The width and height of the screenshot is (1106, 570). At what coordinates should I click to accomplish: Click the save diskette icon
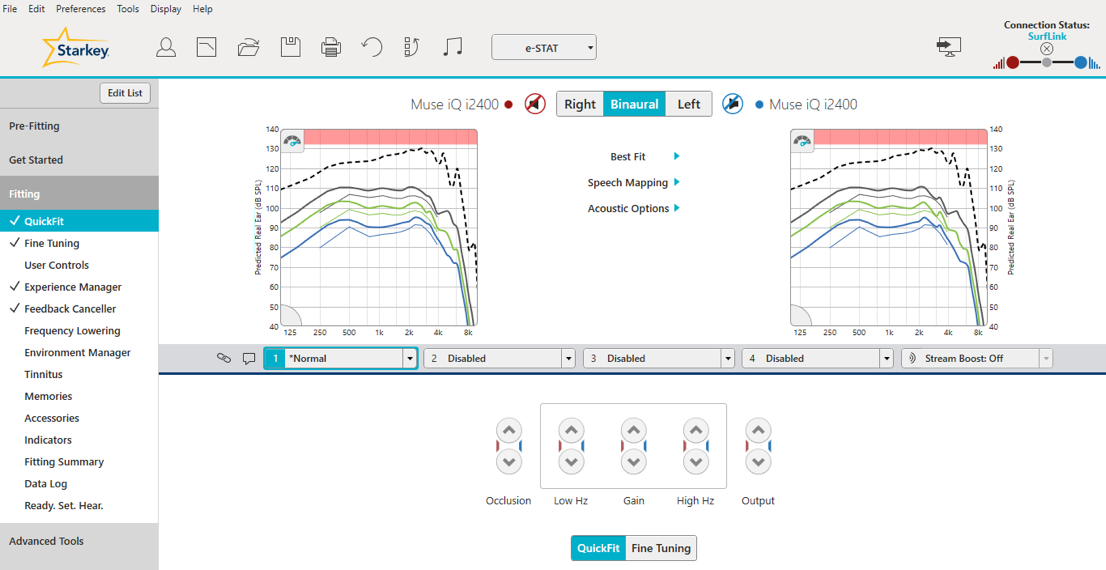[x=291, y=48]
